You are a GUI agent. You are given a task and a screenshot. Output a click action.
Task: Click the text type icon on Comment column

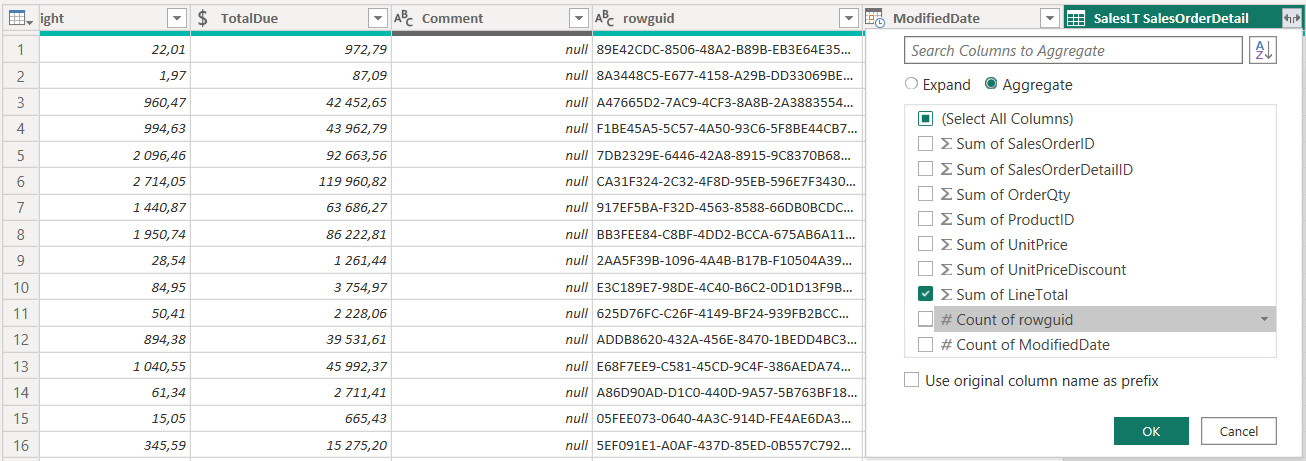(404, 18)
